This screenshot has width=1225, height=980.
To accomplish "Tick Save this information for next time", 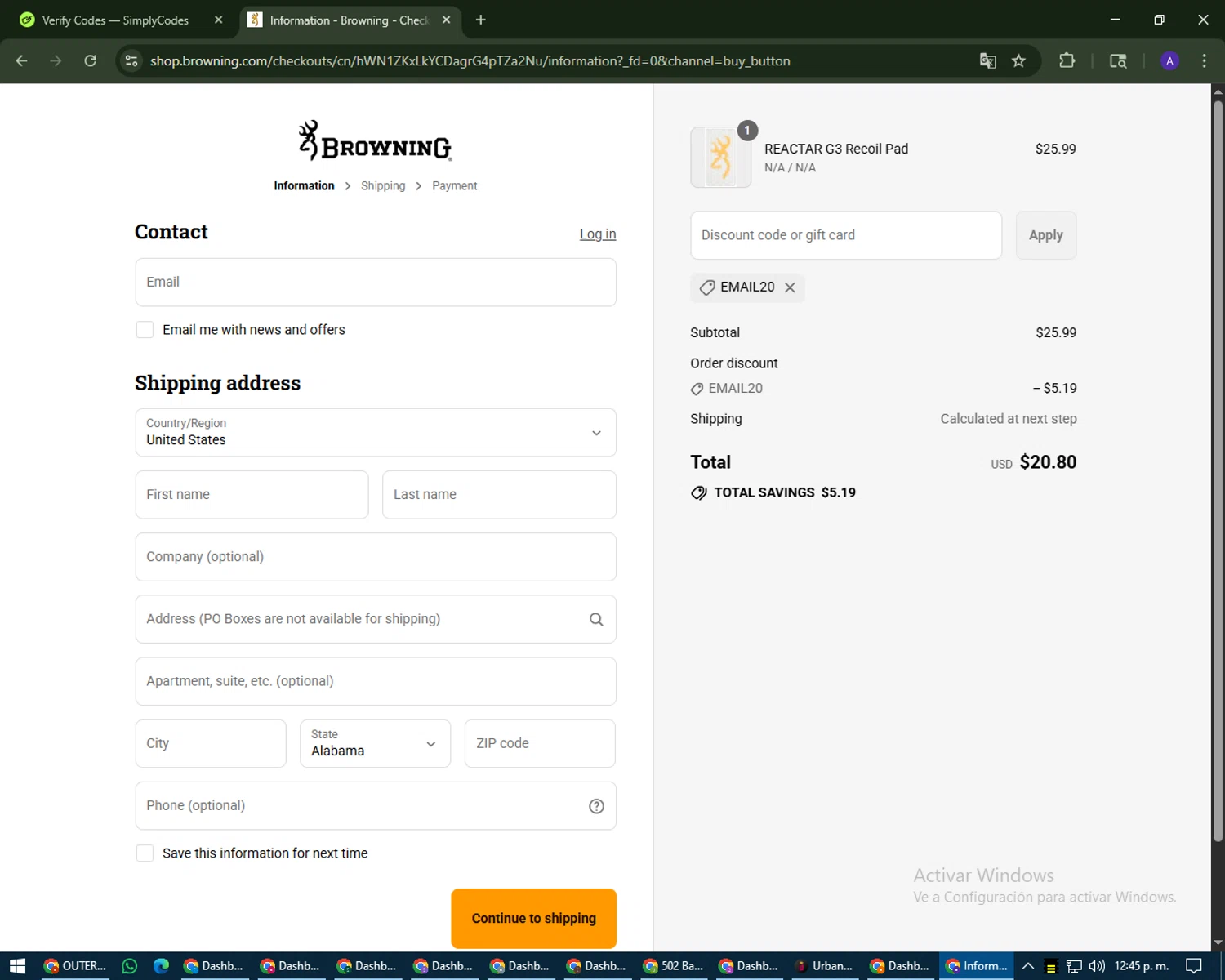I will coord(145,853).
